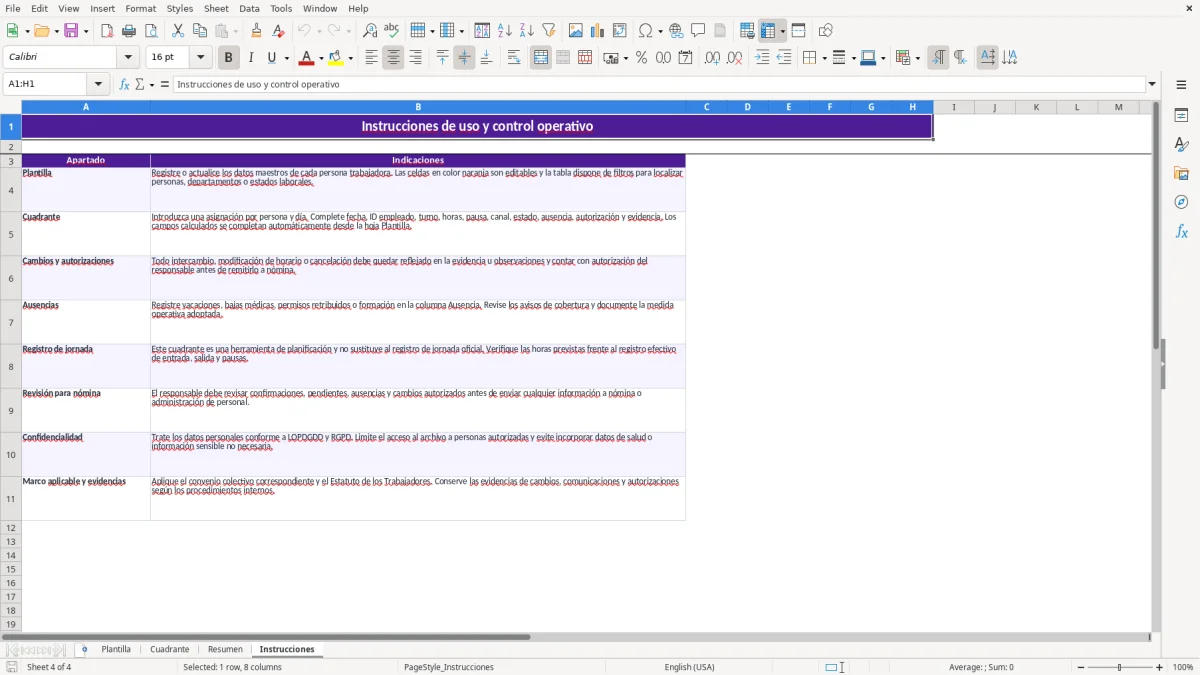This screenshot has width=1200, height=675.
Task: Activate Clone Formatting paintbrush
Action: click(256, 31)
